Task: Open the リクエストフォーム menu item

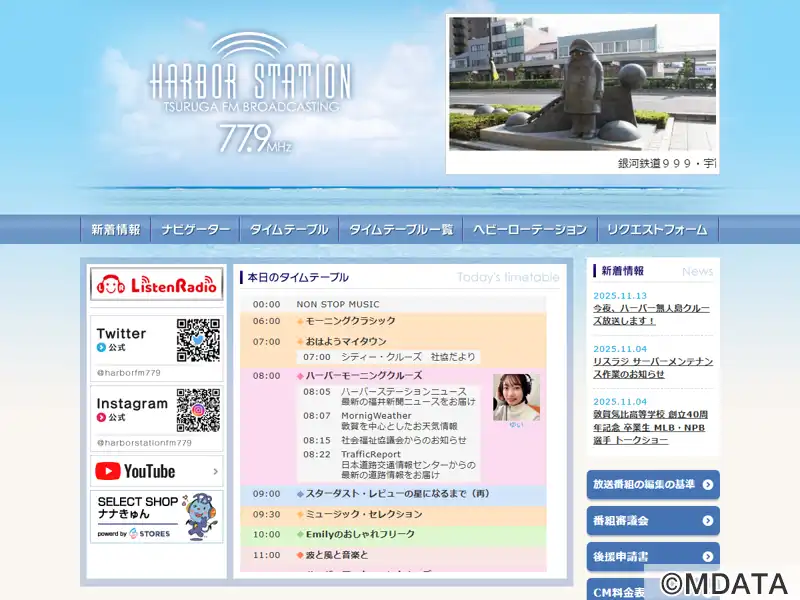Action: pos(657,230)
